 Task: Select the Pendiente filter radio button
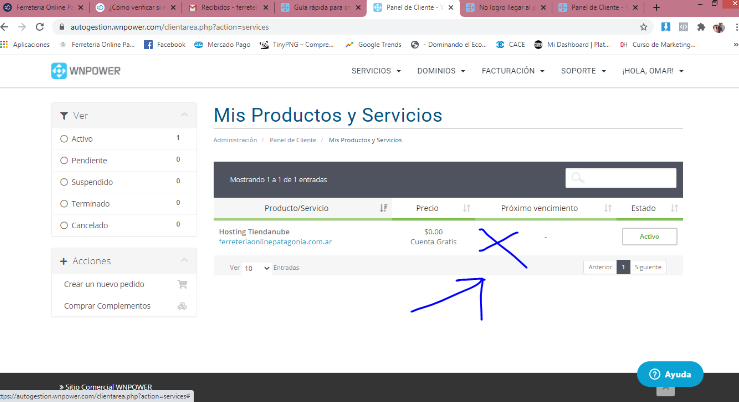tap(65, 160)
